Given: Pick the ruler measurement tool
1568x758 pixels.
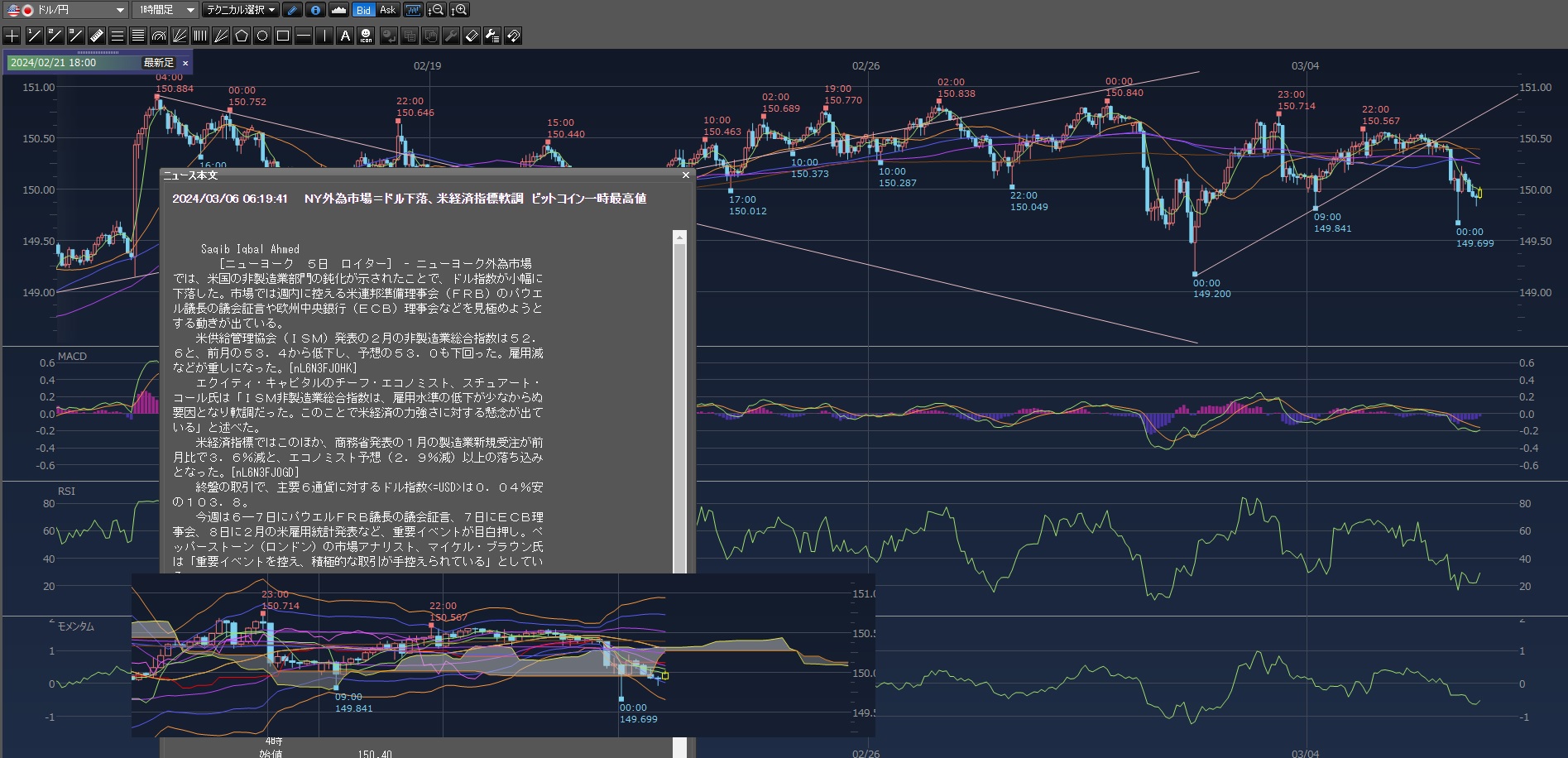Looking at the screenshot, I should pyautogui.click(x=97, y=36).
